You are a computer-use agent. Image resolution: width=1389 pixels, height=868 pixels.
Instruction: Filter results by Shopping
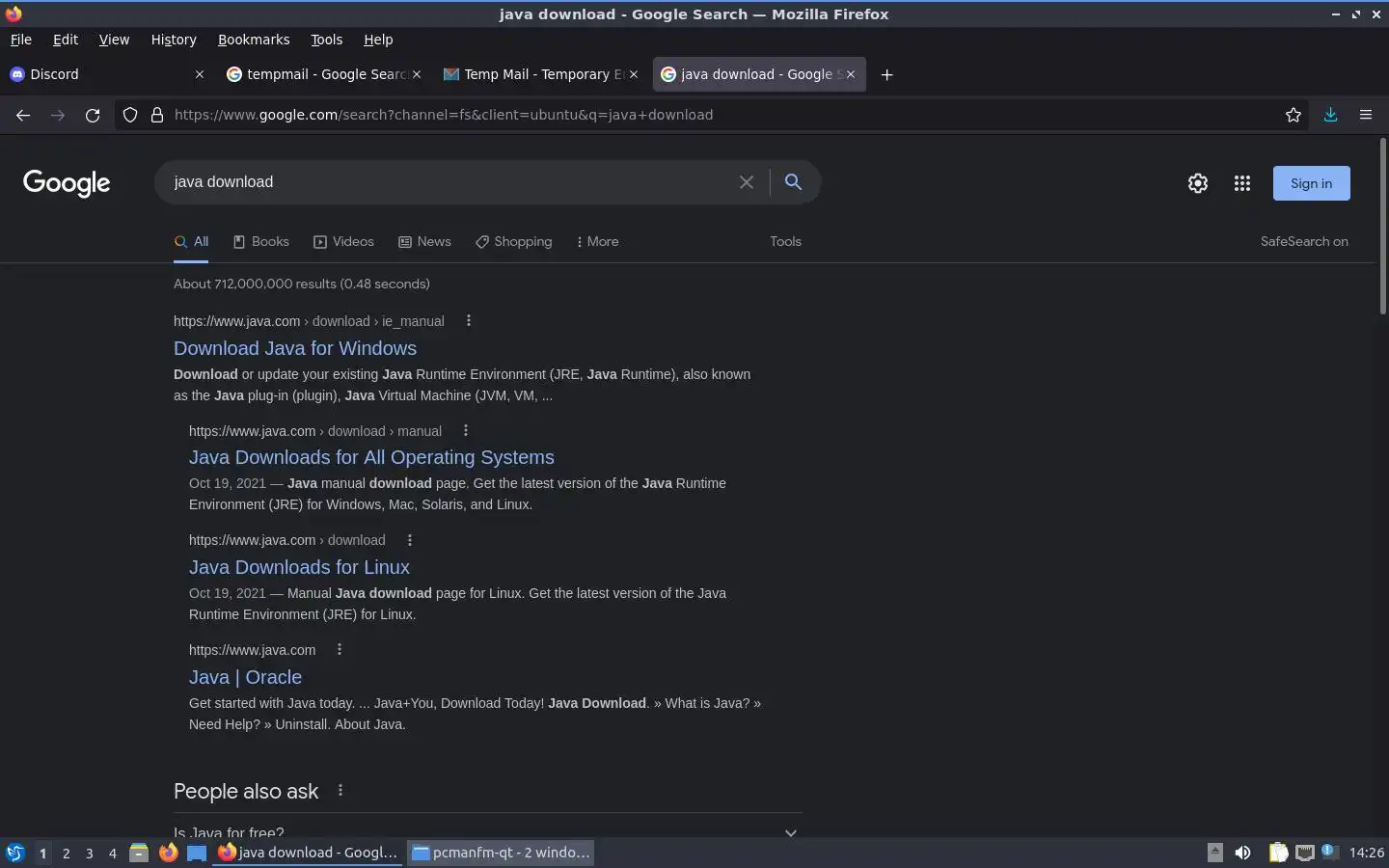pyautogui.click(x=513, y=242)
